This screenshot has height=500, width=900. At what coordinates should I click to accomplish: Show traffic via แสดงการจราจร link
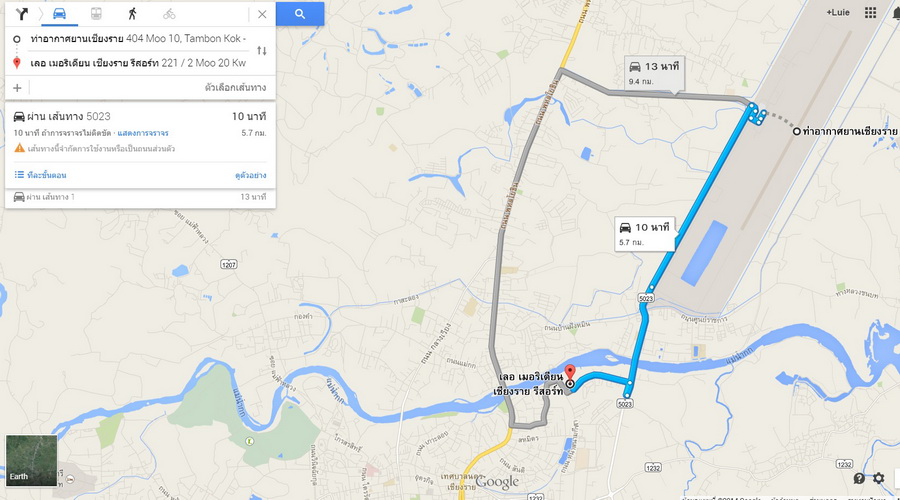[x=143, y=133]
